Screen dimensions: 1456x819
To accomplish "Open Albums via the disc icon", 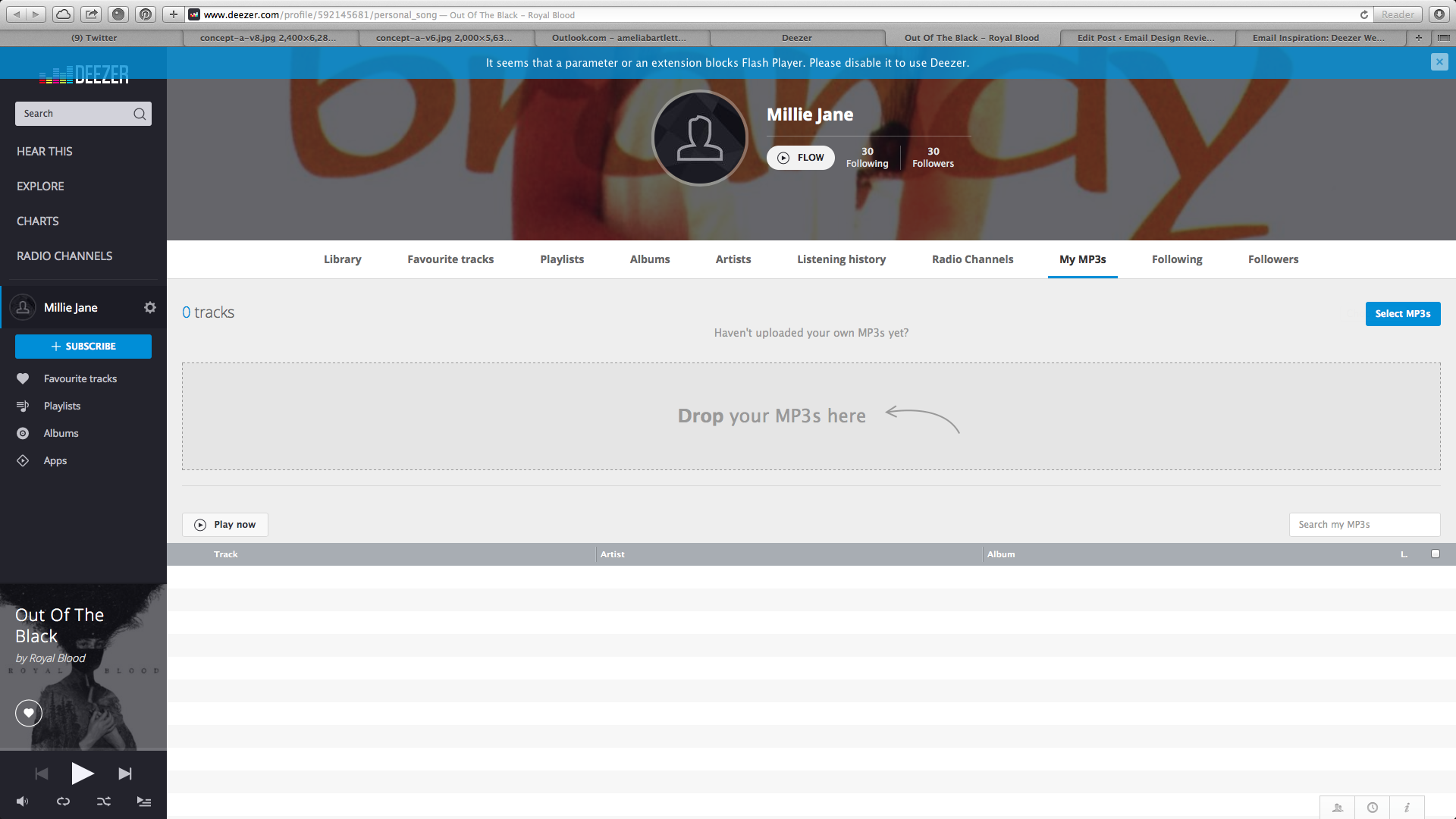I will 23,433.
